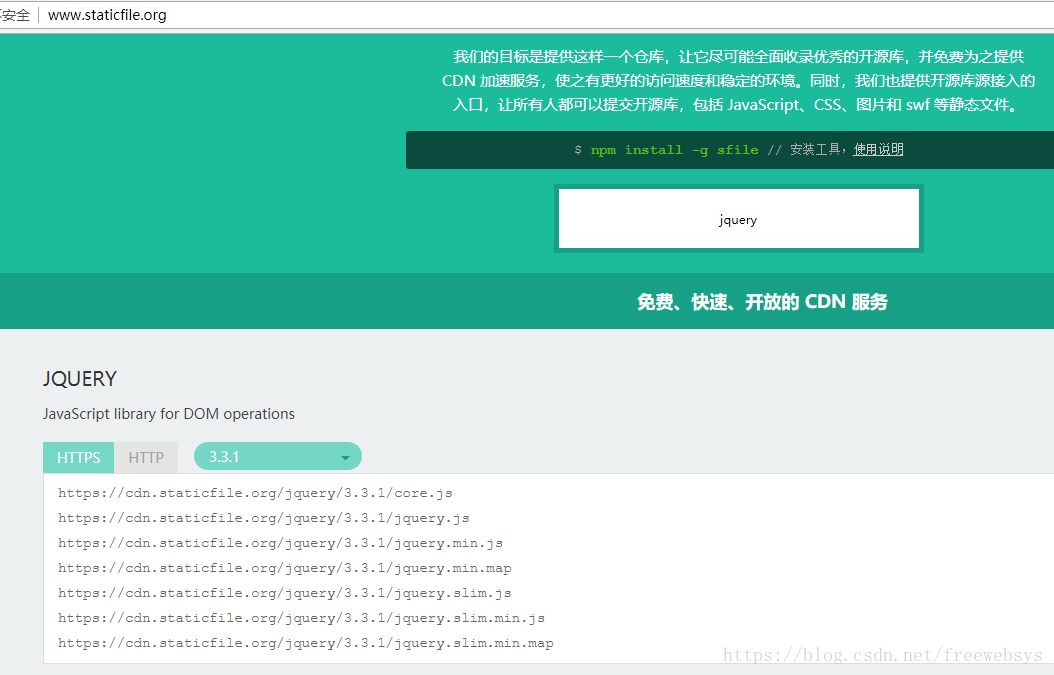Click the npm install -g sfile command
1054x675 pixels.
tap(674, 150)
